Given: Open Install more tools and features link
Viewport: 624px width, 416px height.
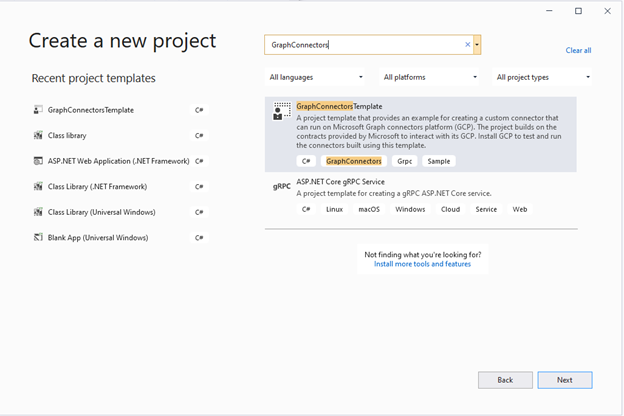Looking at the screenshot, I should click(x=422, y=264).
